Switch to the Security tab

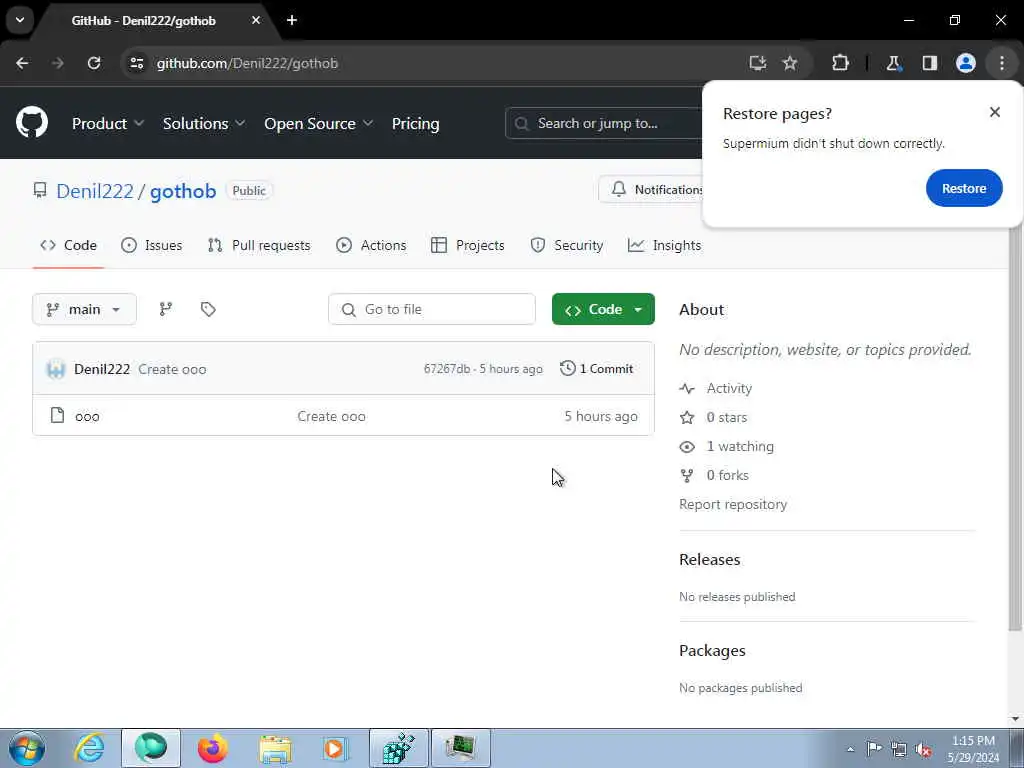point(567,246)
